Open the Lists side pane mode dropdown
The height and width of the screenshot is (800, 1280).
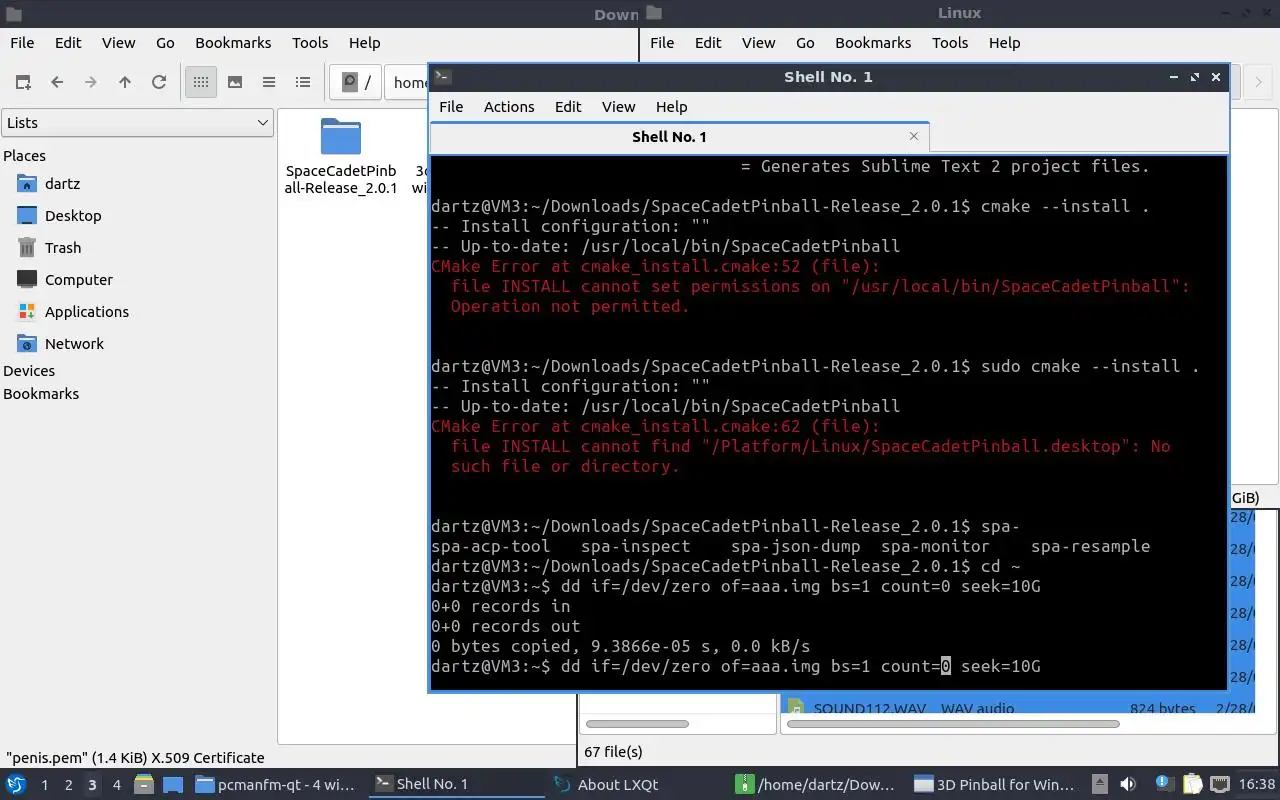coord(137,122)
